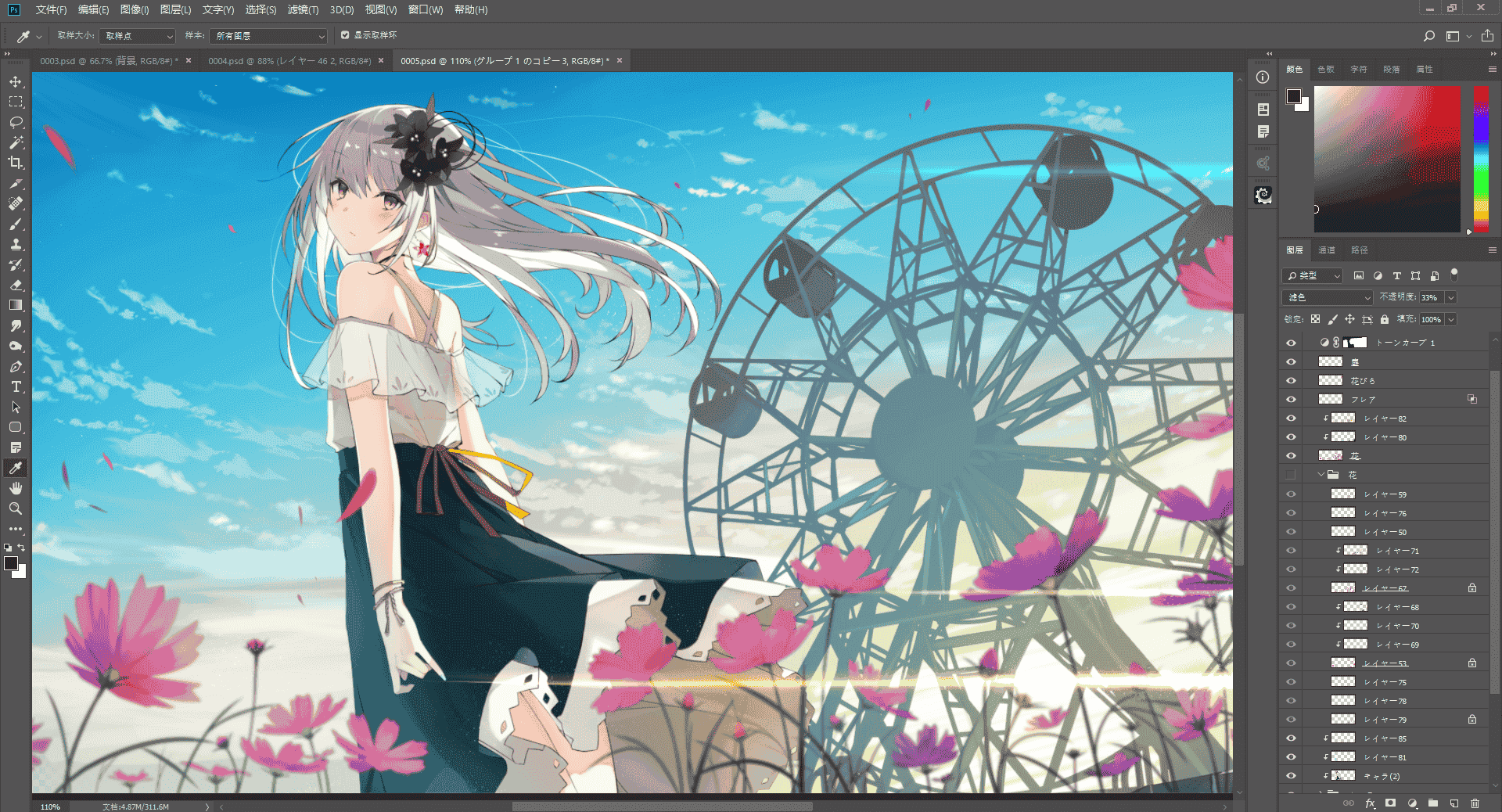The width and height of the screenshot is (1502, 812).
Task: Toggle the 显示取样环 checkbox
Action: [345, 35]
